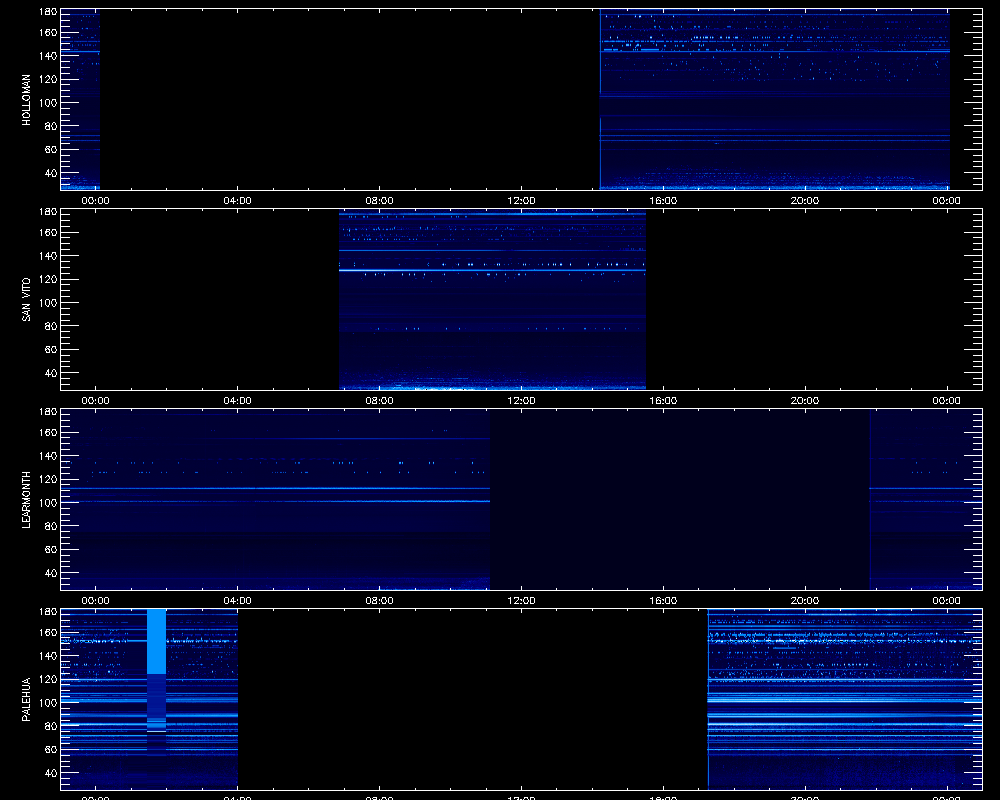Select the 160 frequency tick on San Vito axis
This screenshot has width=1000, height=800.
click(48, 233)
